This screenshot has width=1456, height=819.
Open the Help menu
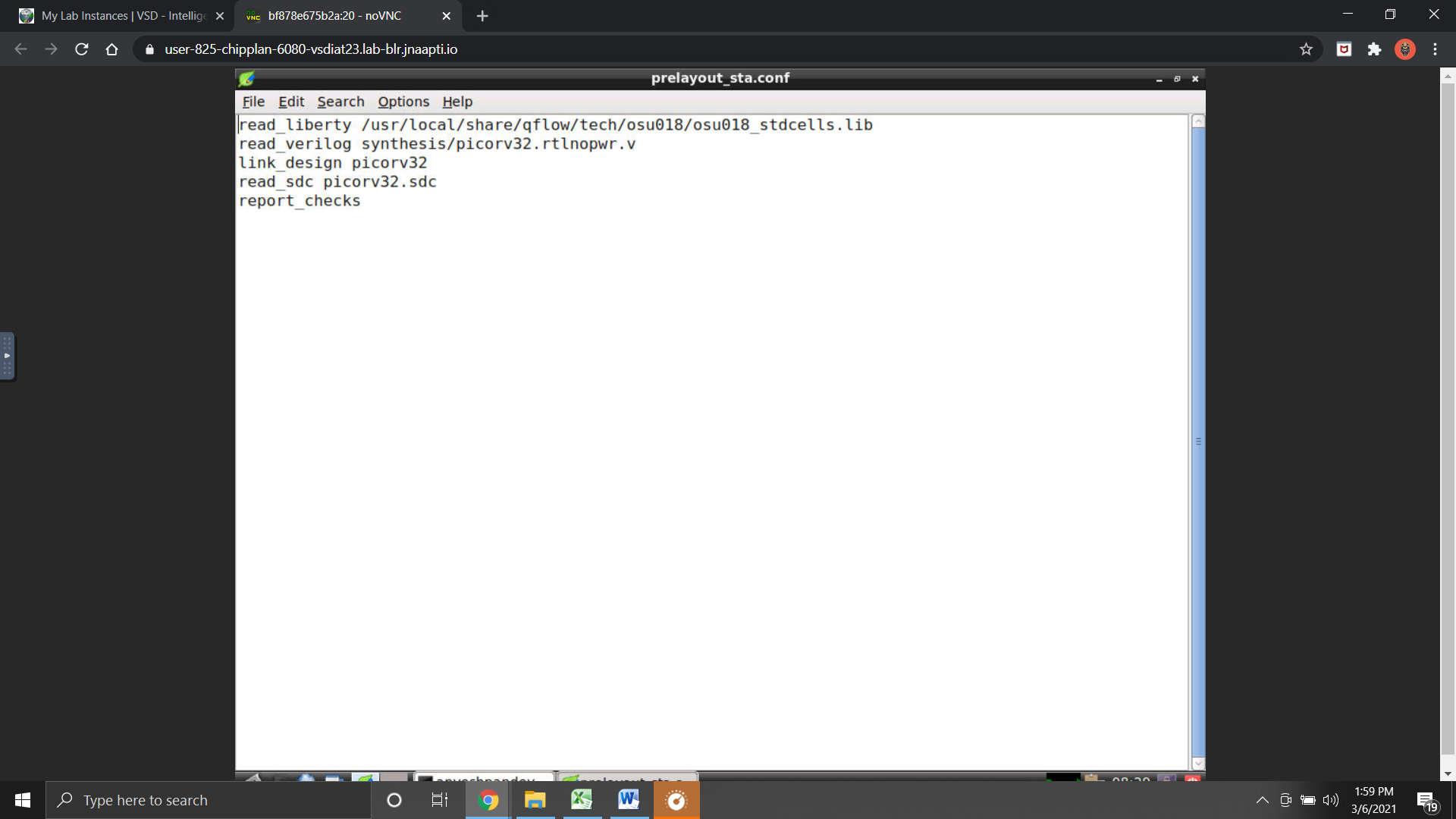[x=457, y=102]
